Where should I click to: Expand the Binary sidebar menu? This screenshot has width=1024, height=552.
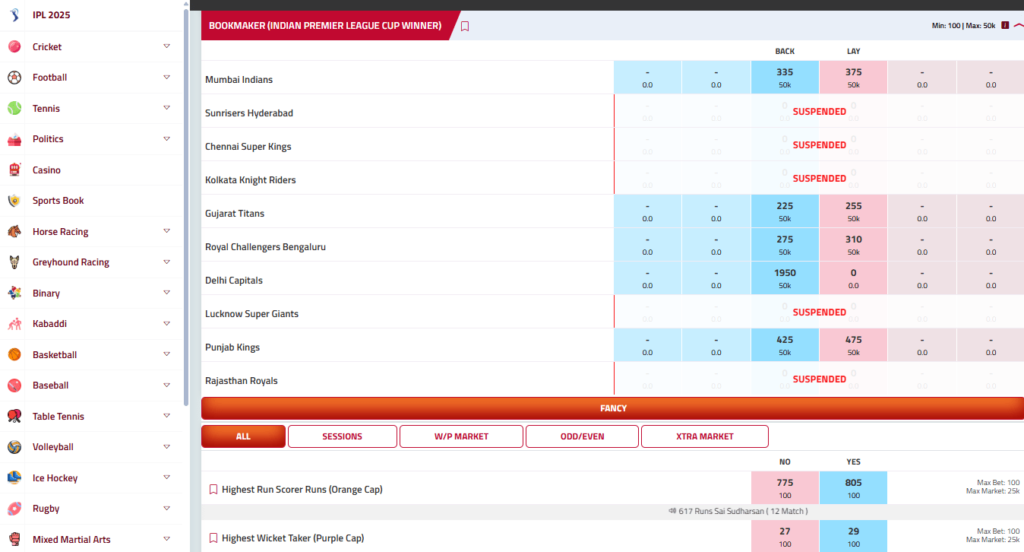tap(167, 293)
